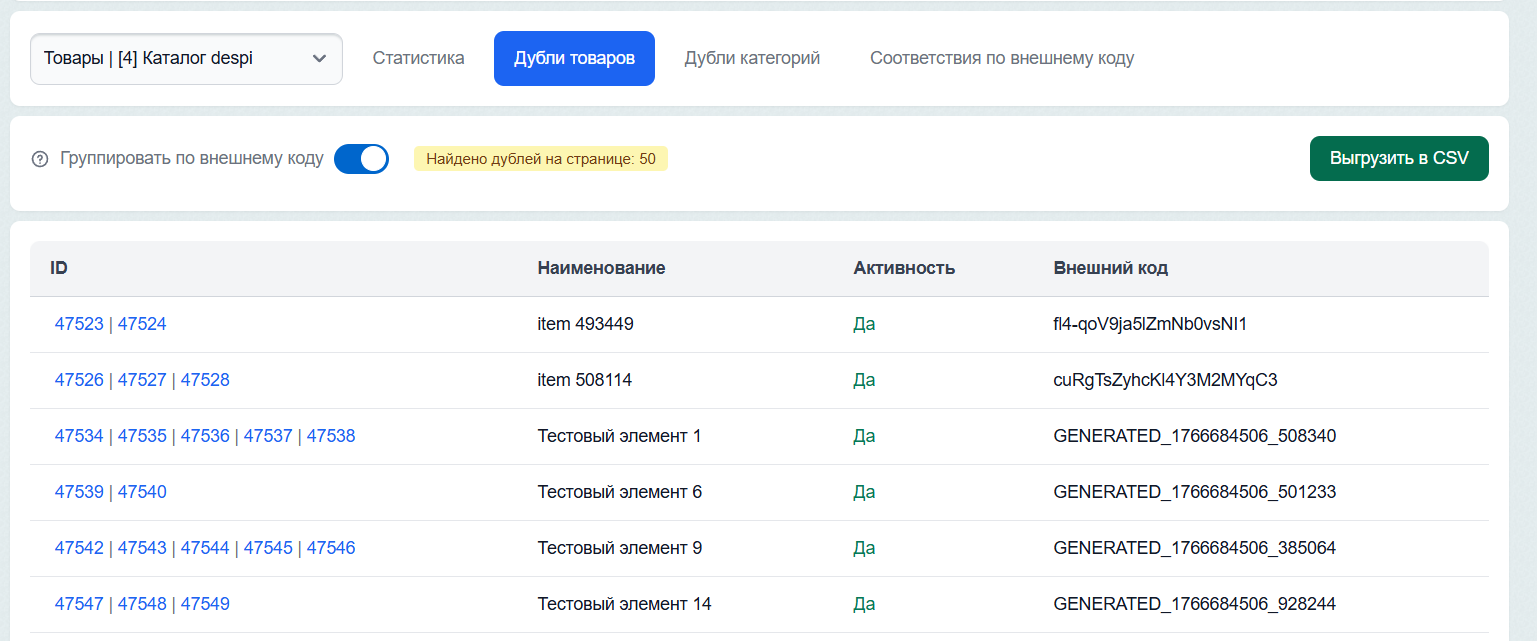Click the active 'Дубли товаров' tab
1537x641 pixels.
click(x=574, y=58)
